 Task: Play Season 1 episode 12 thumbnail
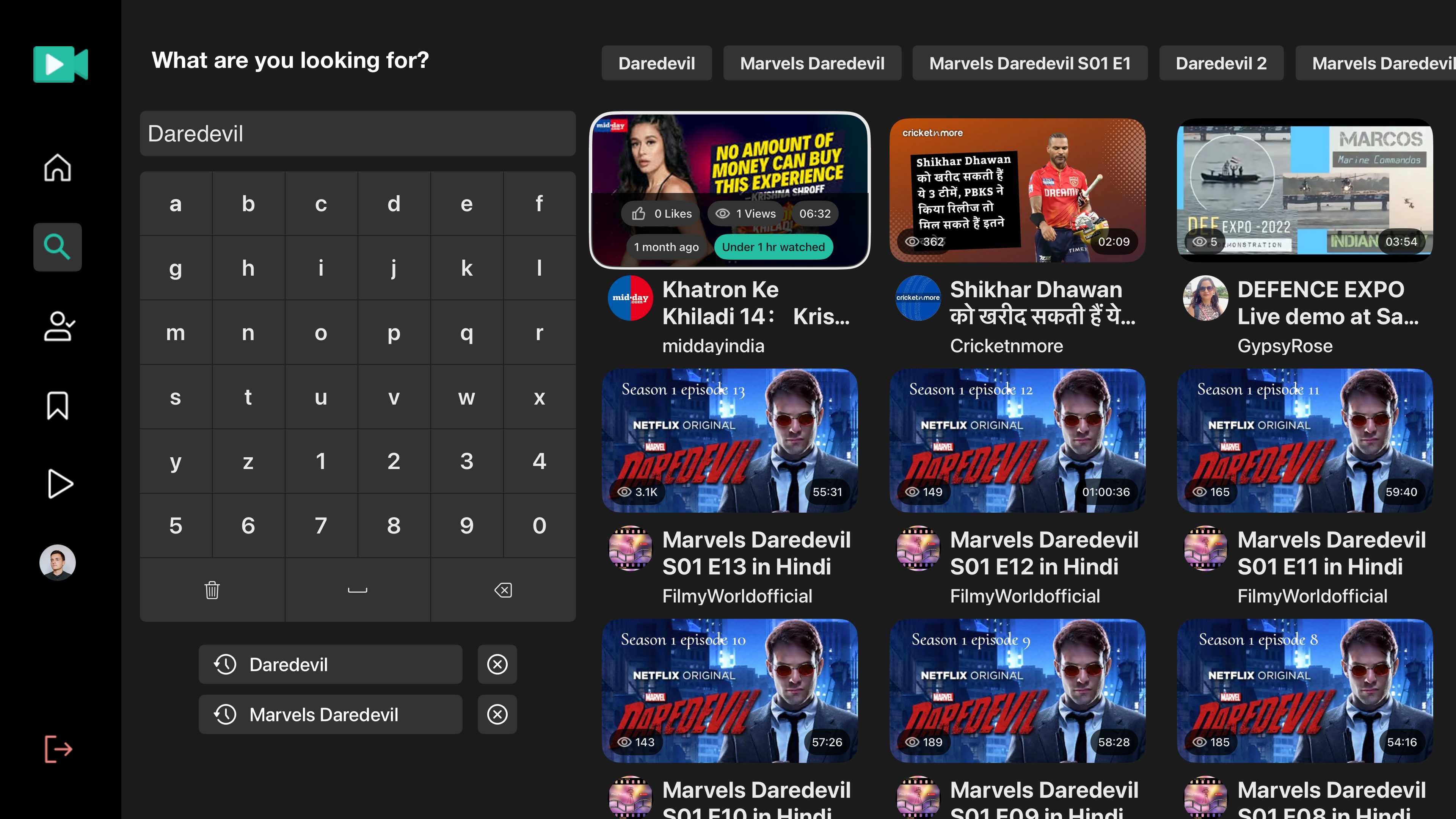point(1017,441)
